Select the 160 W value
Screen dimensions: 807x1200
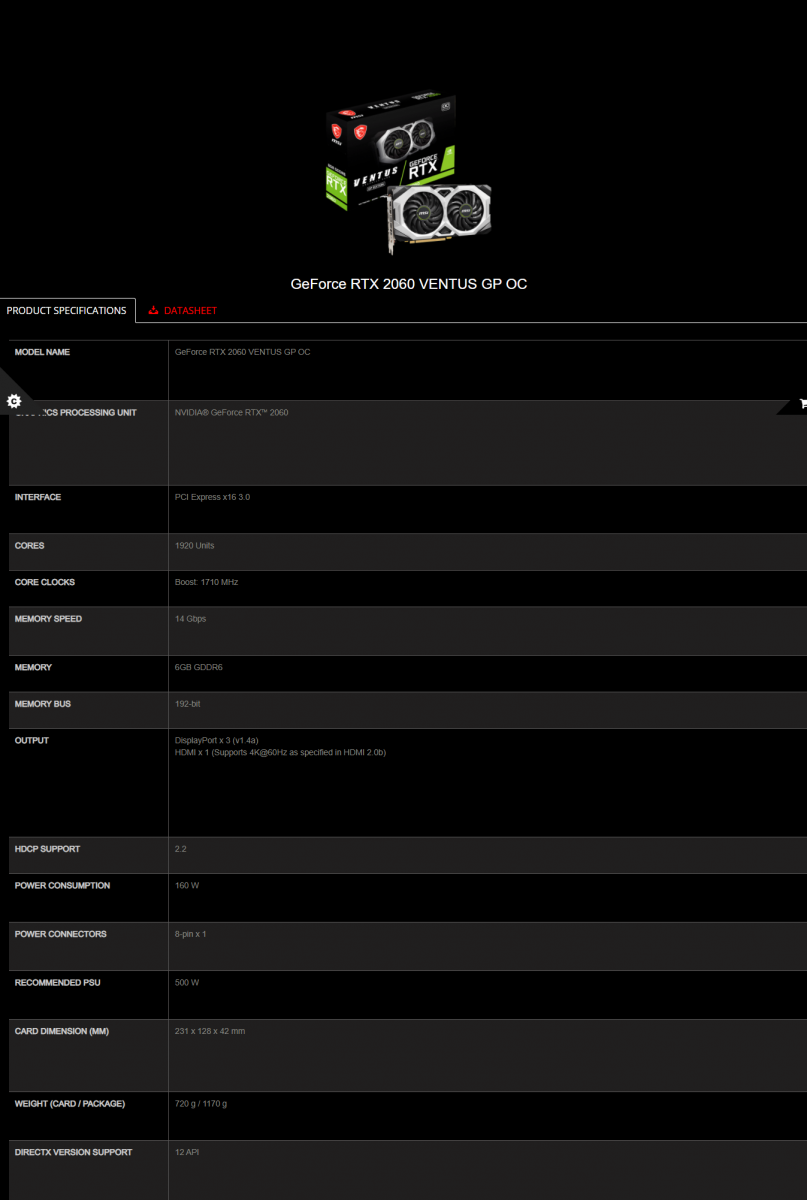[187, 886]
